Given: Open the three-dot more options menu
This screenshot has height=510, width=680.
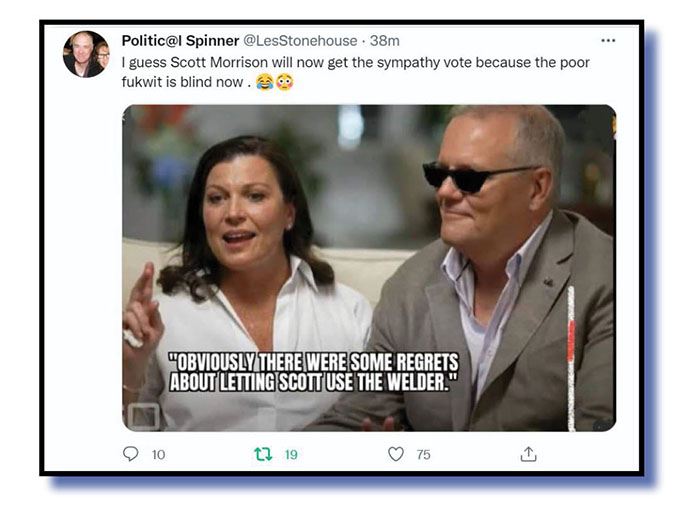Looking at the screenshot, I should tap(608, 41).
